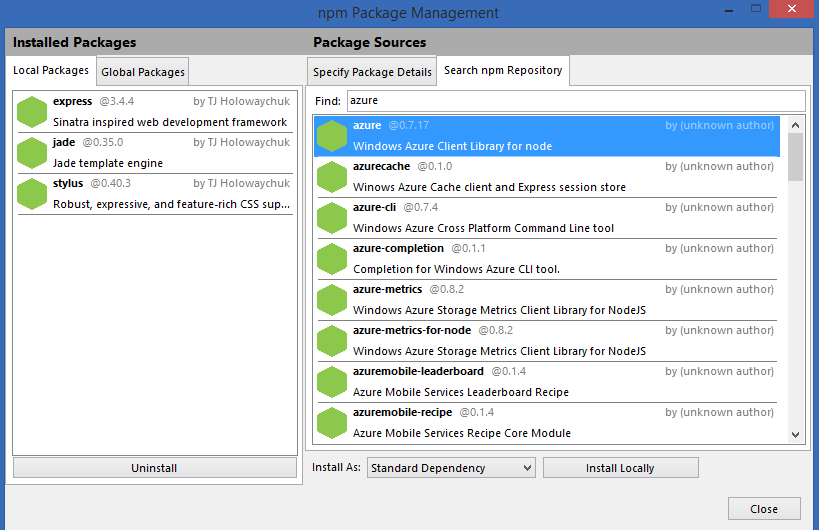Click 'Windows Azure Cross Platform Command Line tool'
The width and height of the screenshot is (819, 530).
pyautogui.click(x=483, y=228)
